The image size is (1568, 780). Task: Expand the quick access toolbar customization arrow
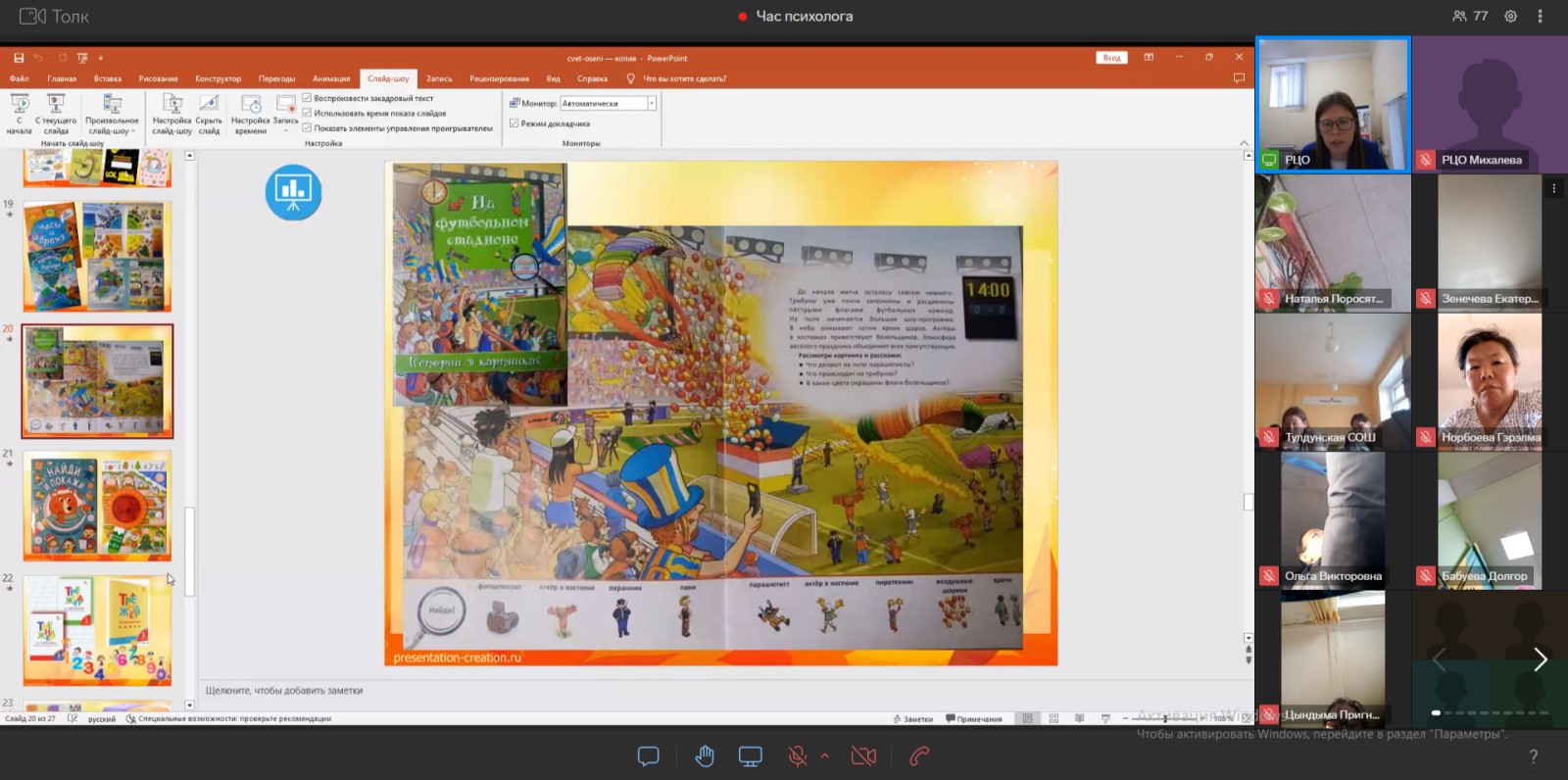coord(100,58)
